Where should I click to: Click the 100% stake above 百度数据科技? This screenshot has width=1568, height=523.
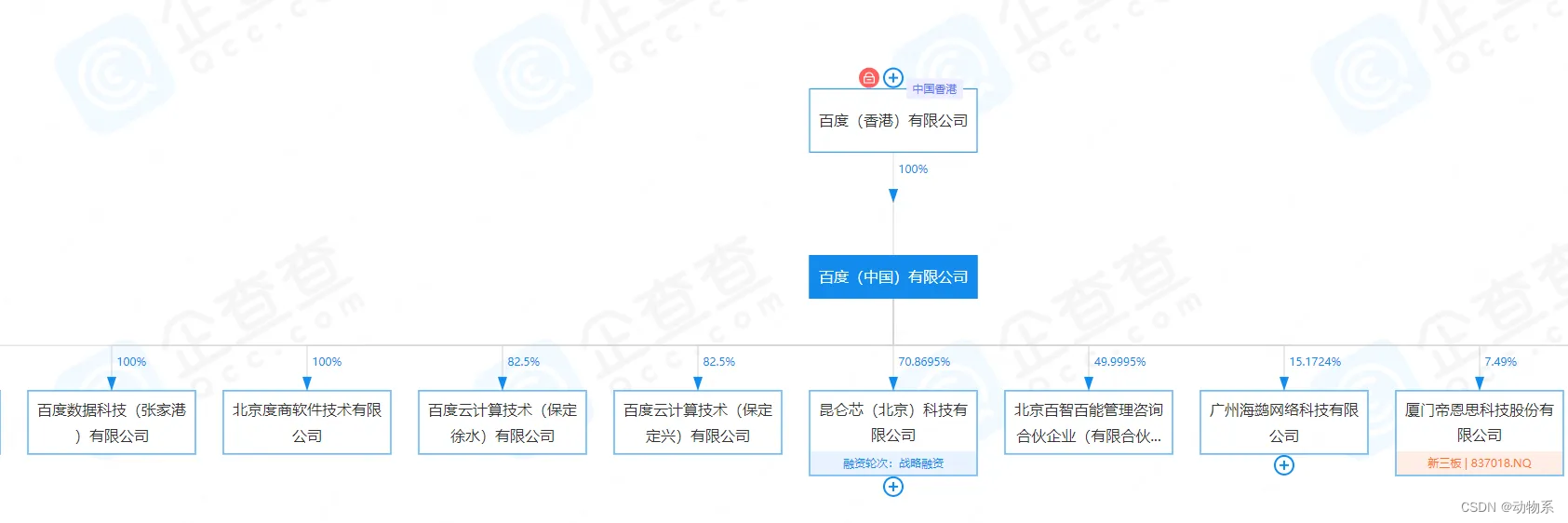(x=131, y=362)
